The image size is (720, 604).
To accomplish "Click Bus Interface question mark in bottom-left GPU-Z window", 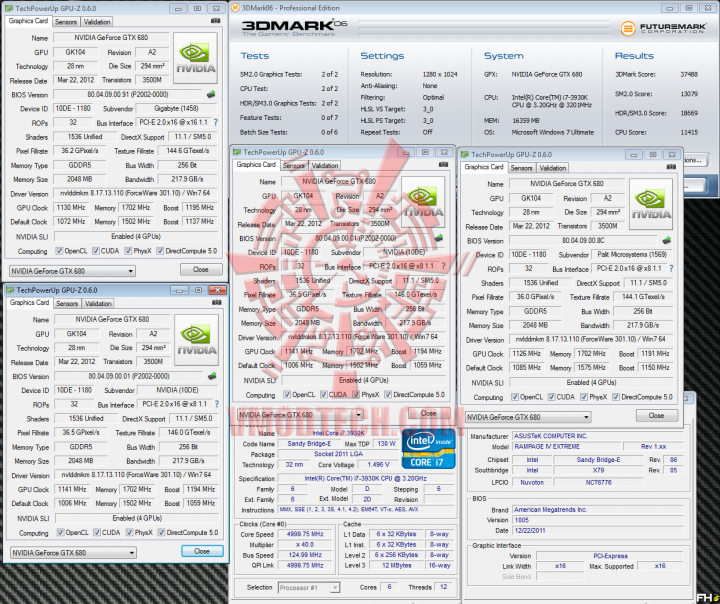I will tap(217, 404).
